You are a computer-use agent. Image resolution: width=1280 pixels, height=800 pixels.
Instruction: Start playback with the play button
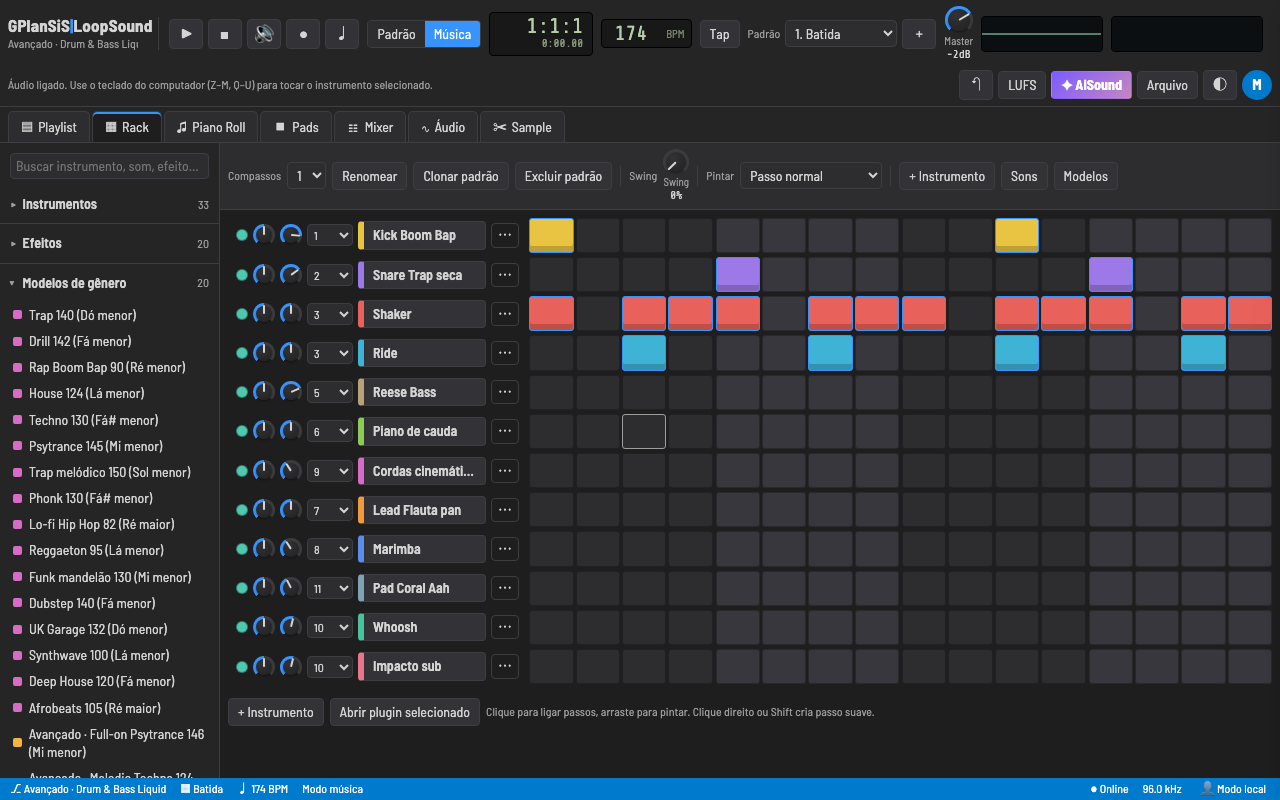[186, 34]
